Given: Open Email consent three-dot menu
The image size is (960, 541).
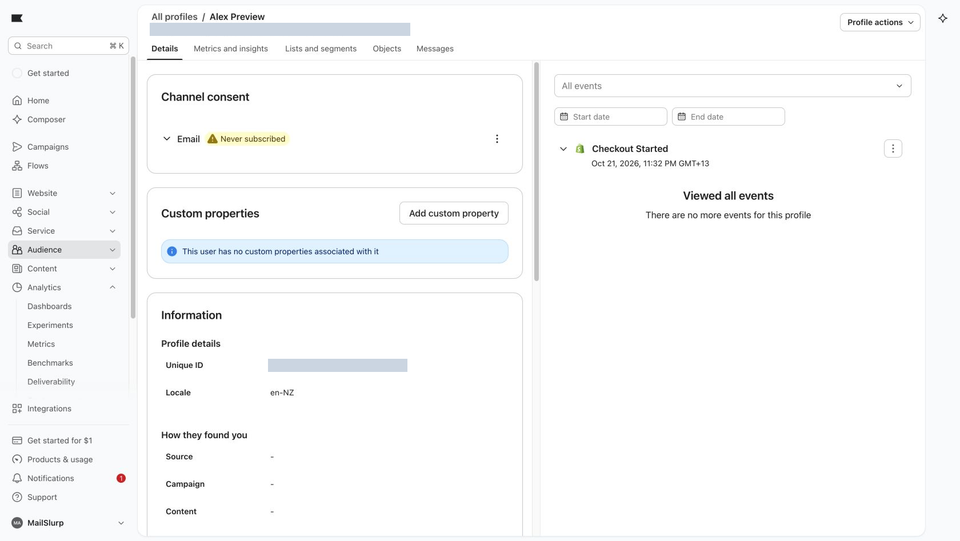Looking at the screenshot, I should [x=497, y=139].
